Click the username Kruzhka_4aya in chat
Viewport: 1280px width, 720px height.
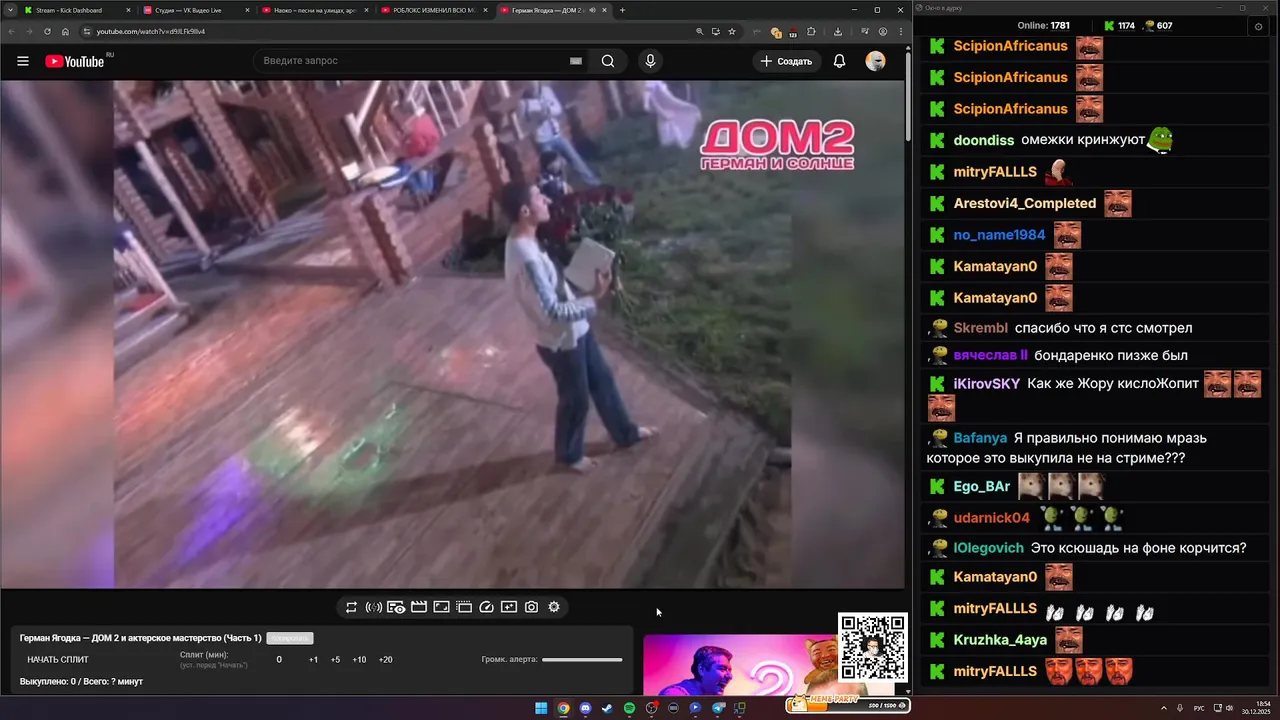coord(1000,640)
